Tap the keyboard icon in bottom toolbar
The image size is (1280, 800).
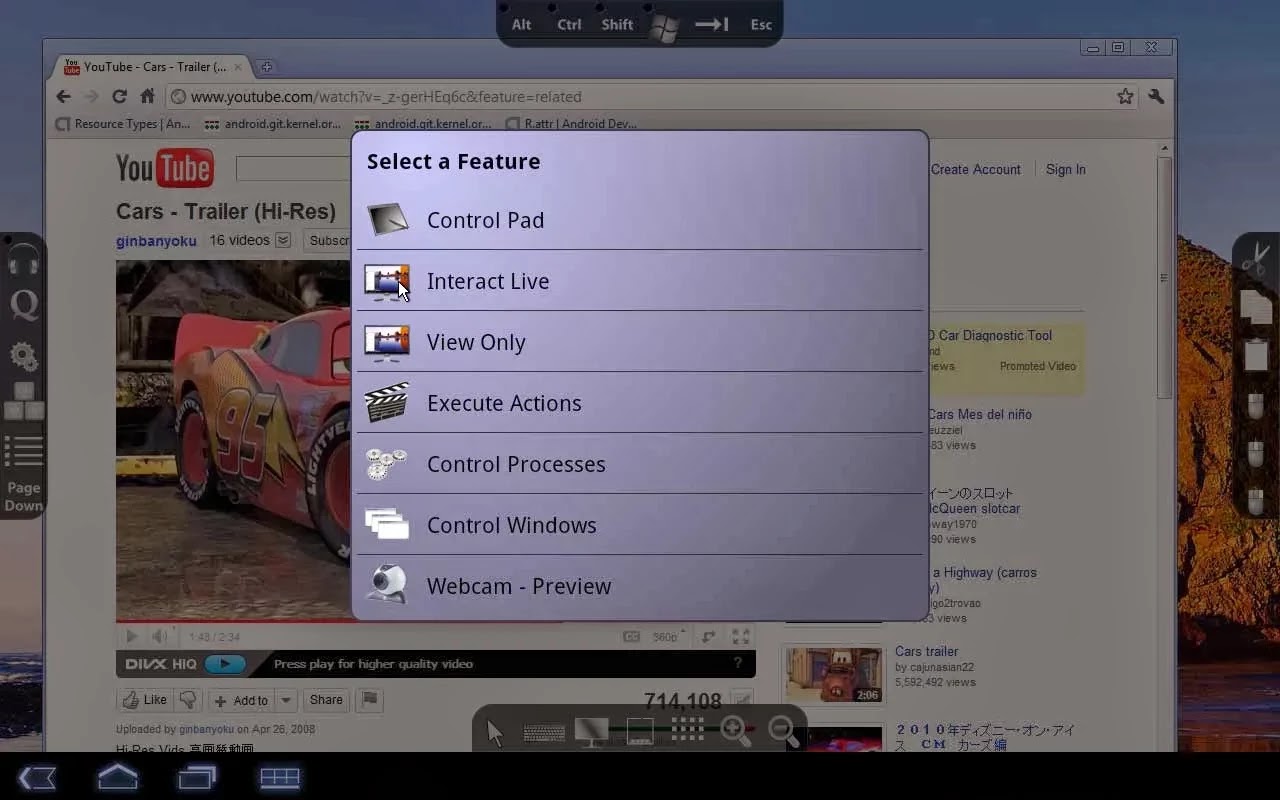(544, 734)
